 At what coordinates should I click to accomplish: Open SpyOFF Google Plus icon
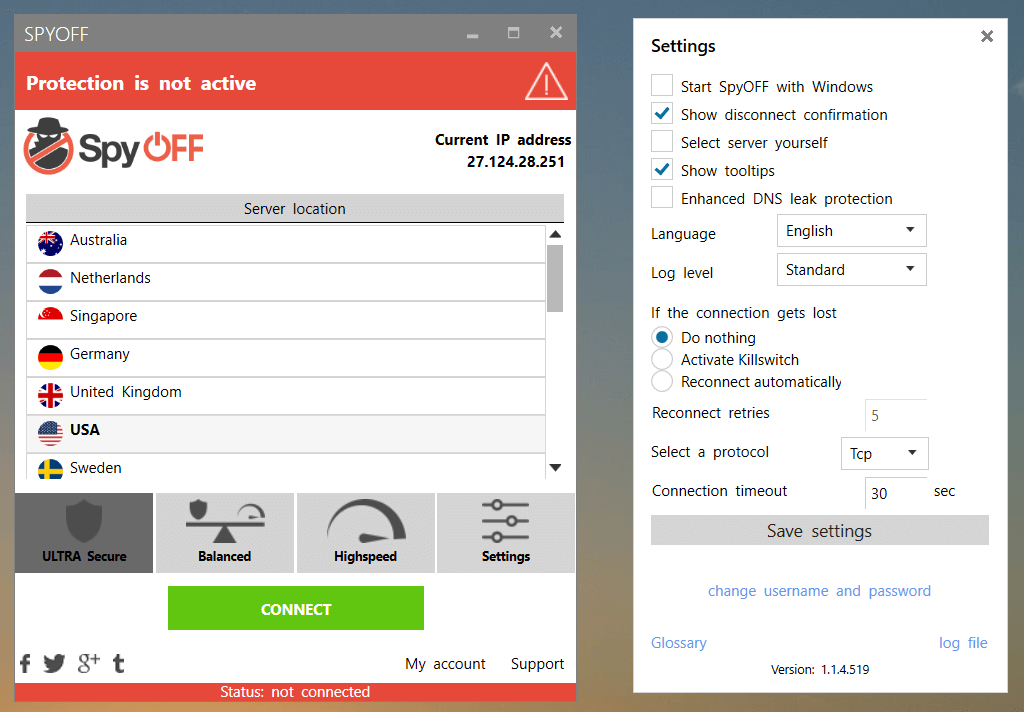click(88, 662)
